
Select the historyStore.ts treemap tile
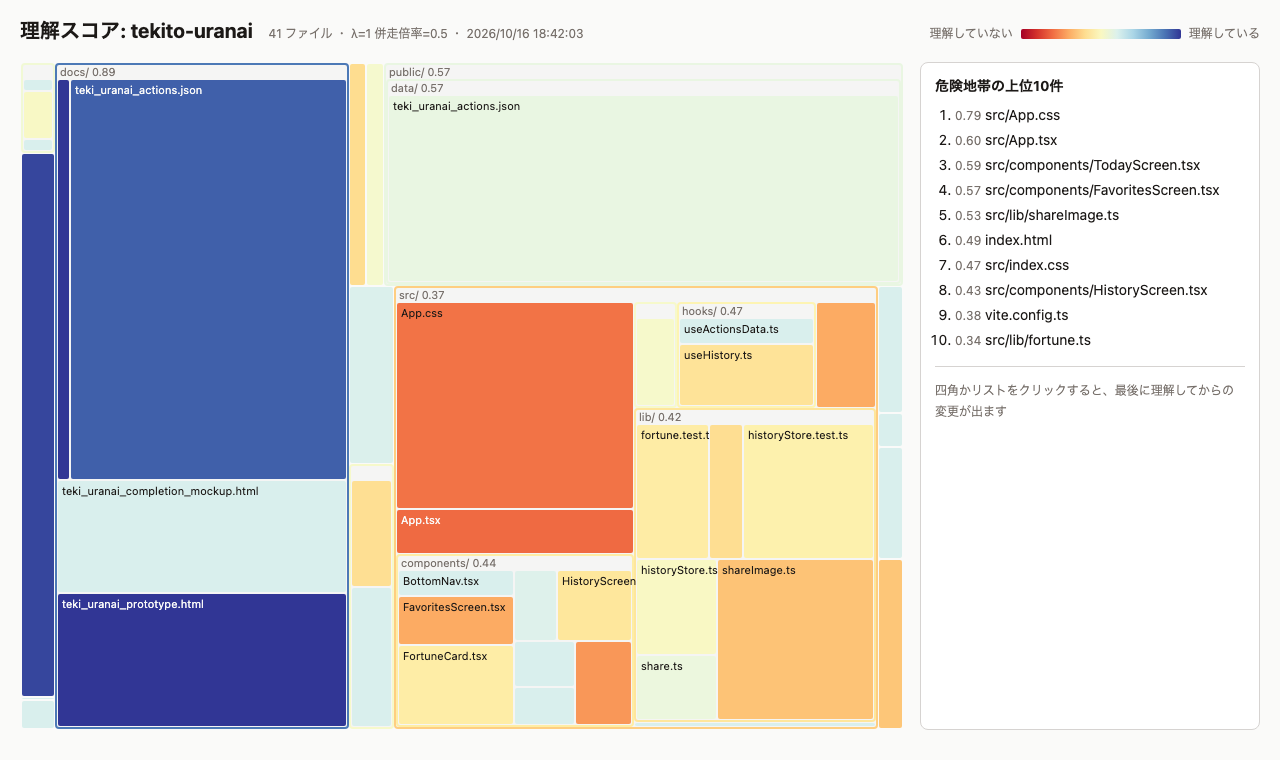pyautogui.click(x=677, y=606)
